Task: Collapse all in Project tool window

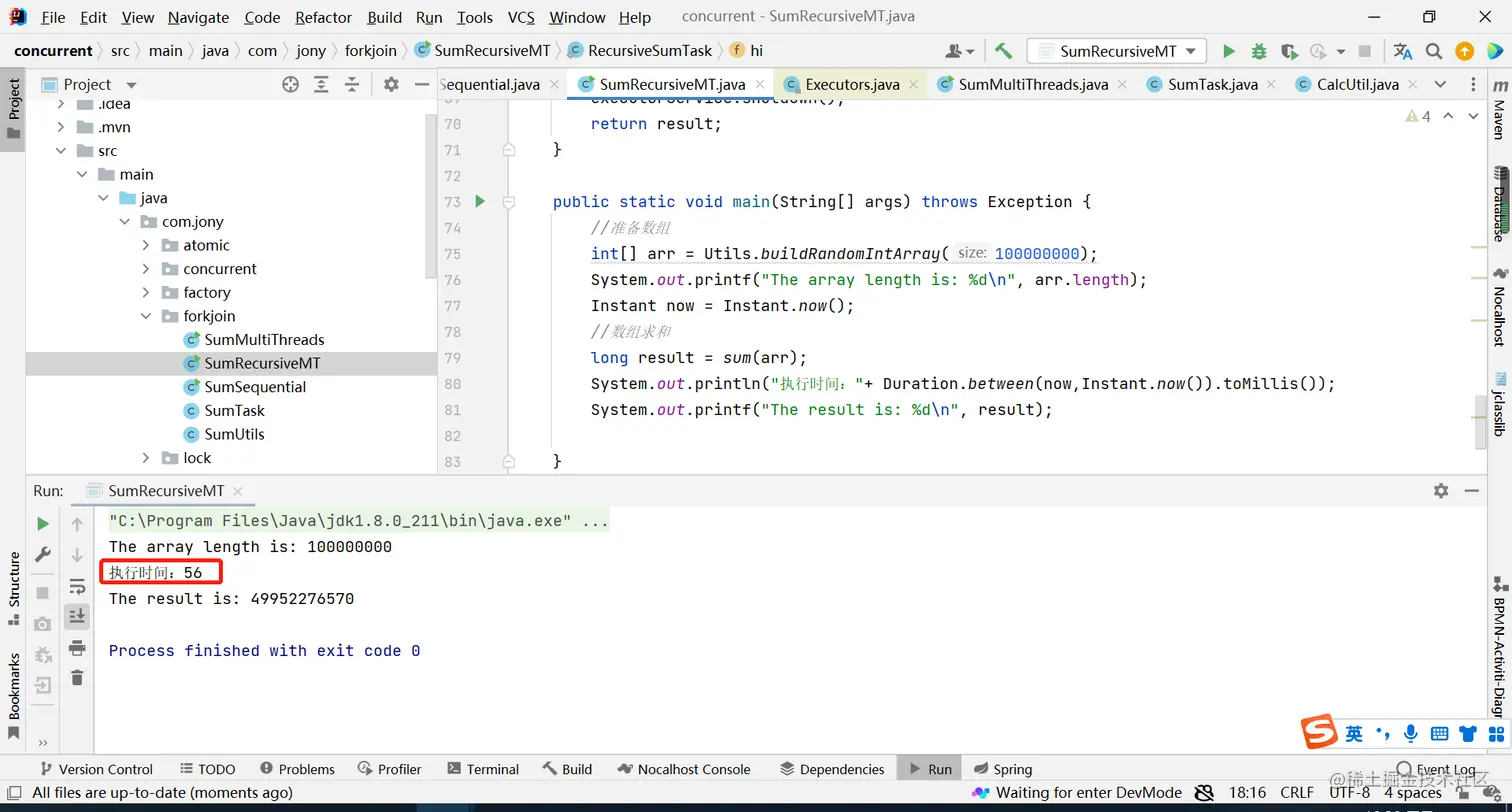Action: click(x=352, y=85)
